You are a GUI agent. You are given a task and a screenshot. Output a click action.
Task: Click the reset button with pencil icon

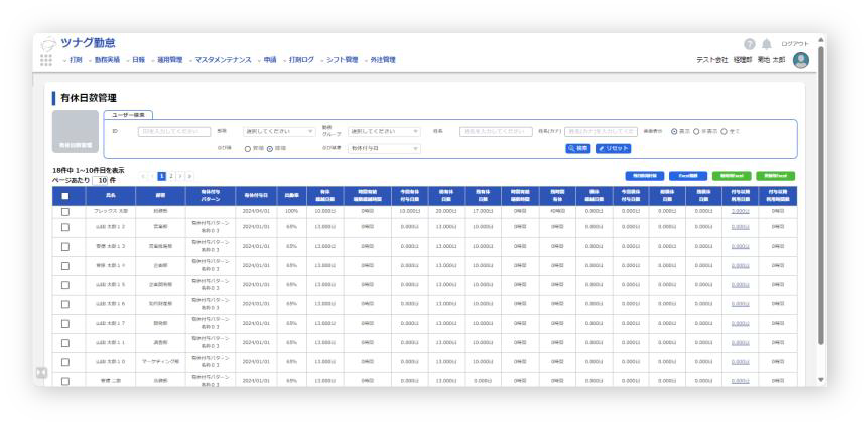[613, 148]
